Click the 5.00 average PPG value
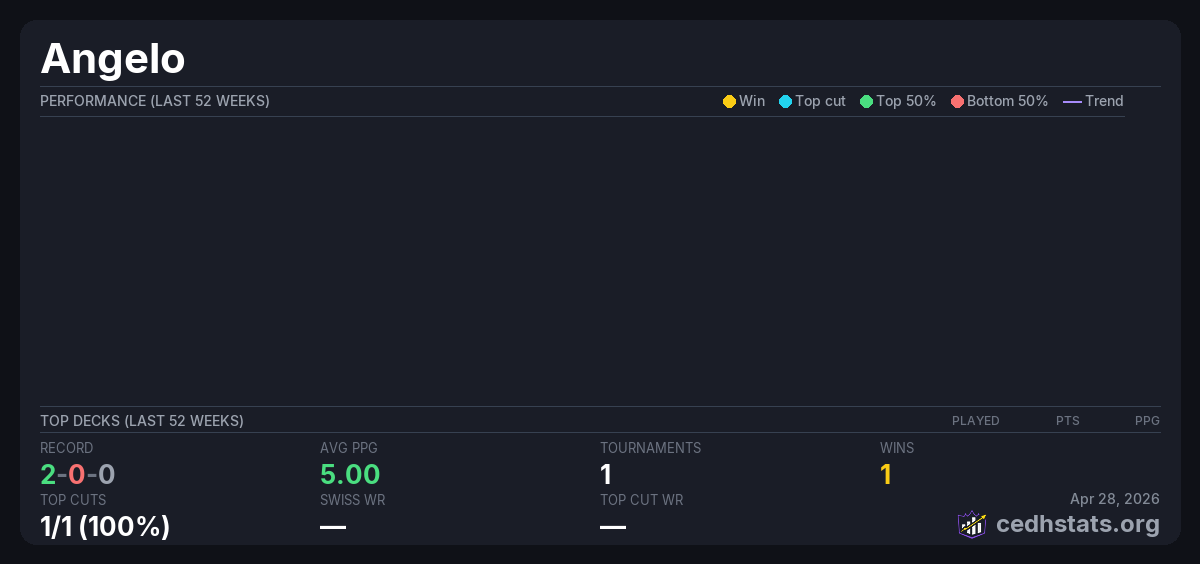This screenshot has width=1200, height=564. (350, 474)
